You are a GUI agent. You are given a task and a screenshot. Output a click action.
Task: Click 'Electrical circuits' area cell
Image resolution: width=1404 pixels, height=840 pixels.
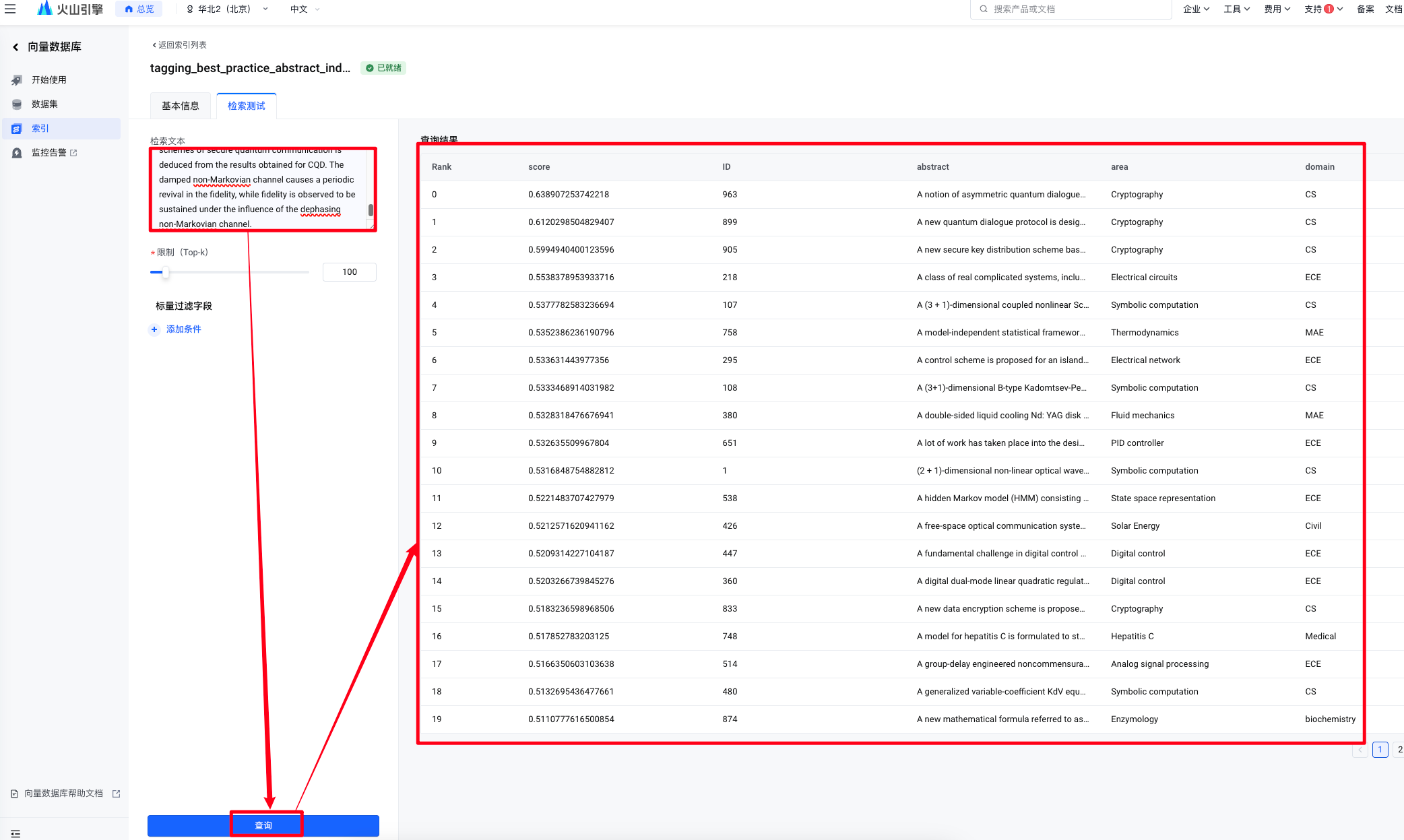point(1144,278)
